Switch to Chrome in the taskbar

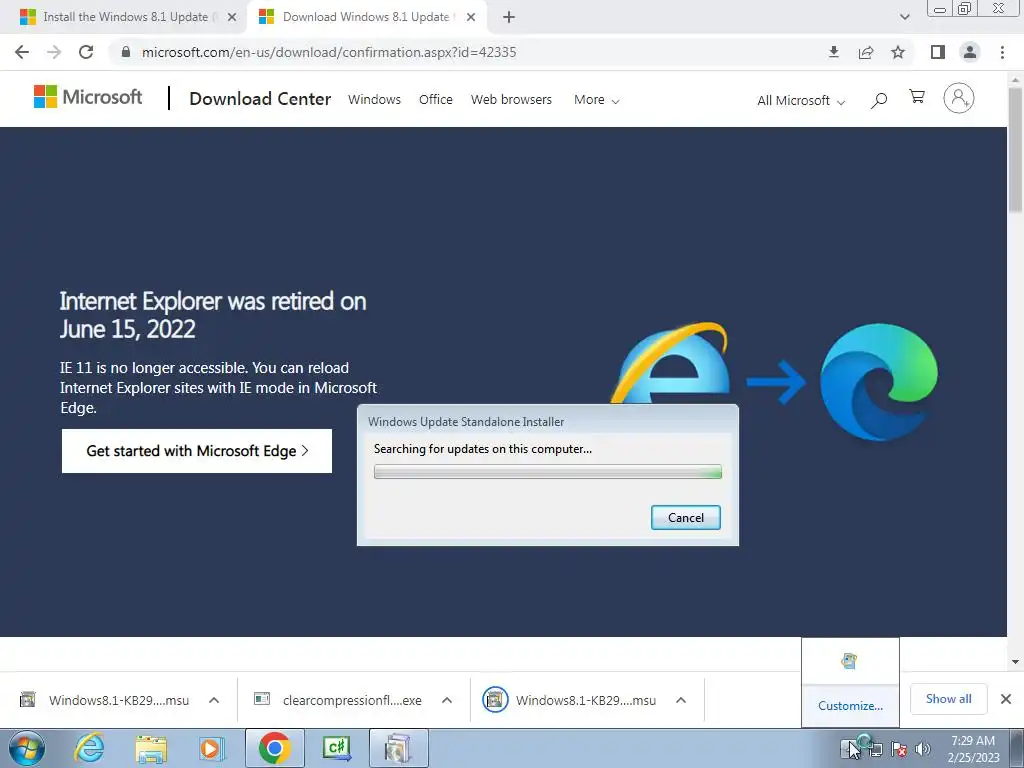click(x=274, y=748)
